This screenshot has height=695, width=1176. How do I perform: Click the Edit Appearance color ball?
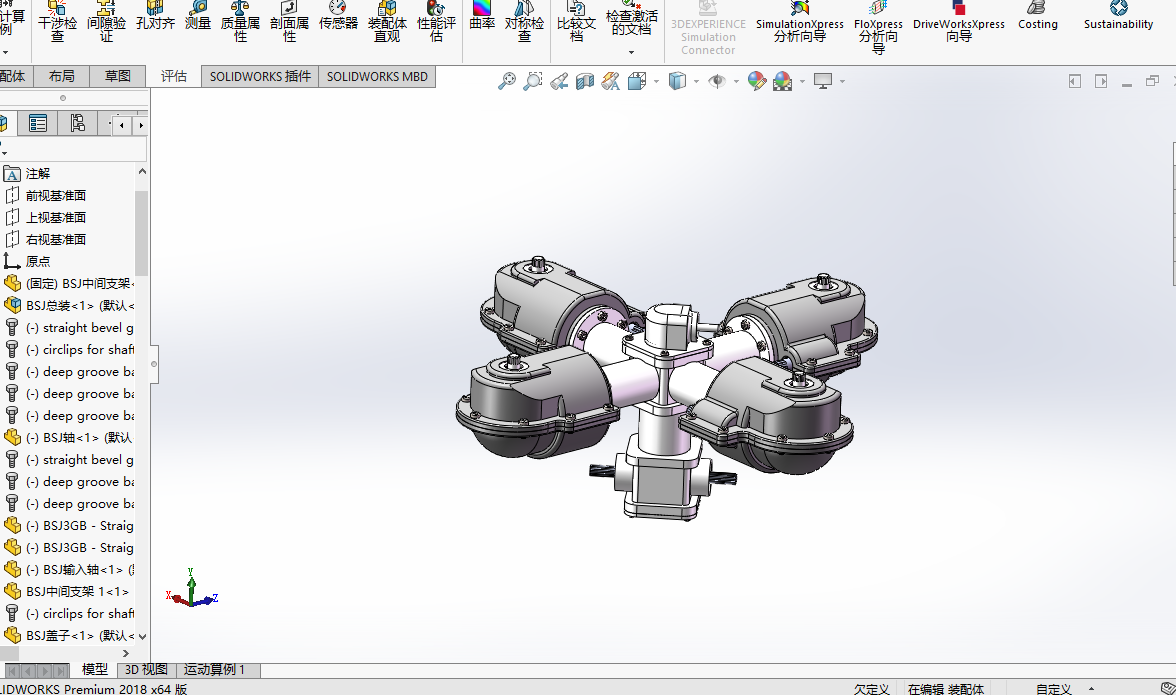(757, 81)
